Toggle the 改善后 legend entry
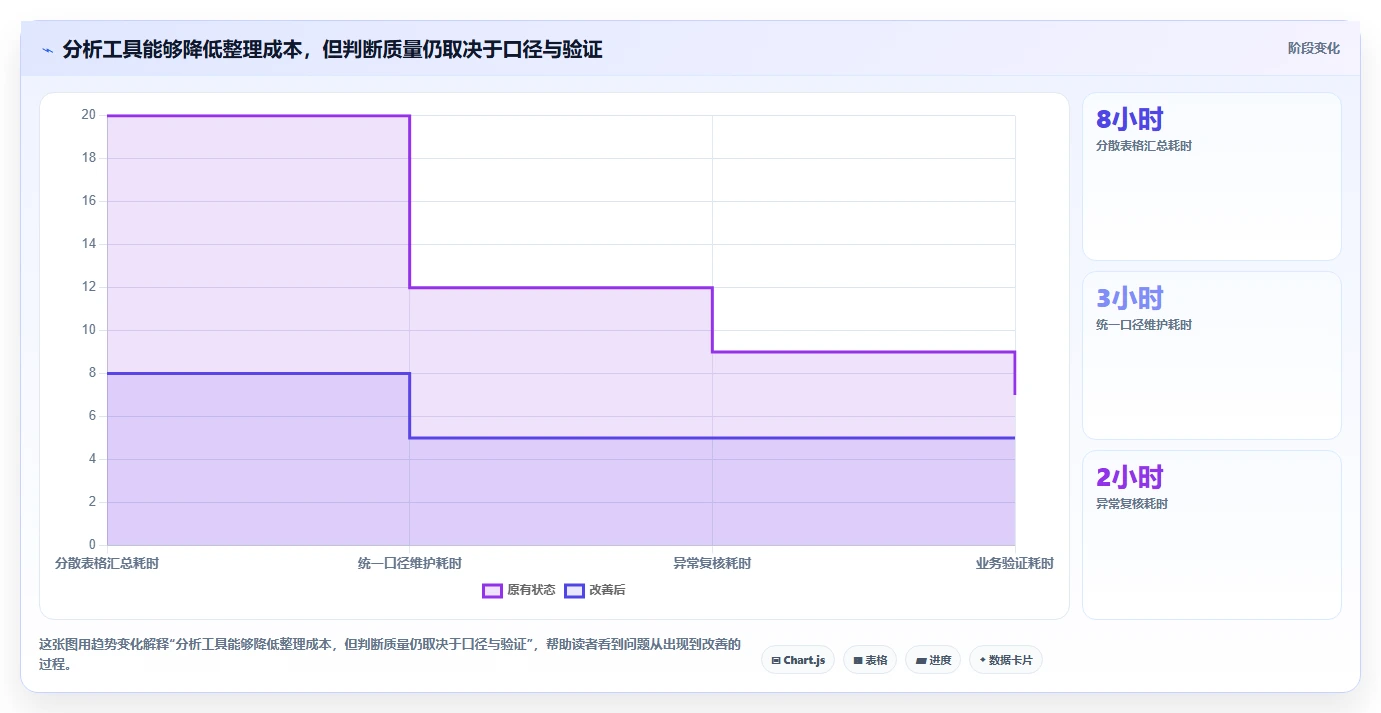 595,590
